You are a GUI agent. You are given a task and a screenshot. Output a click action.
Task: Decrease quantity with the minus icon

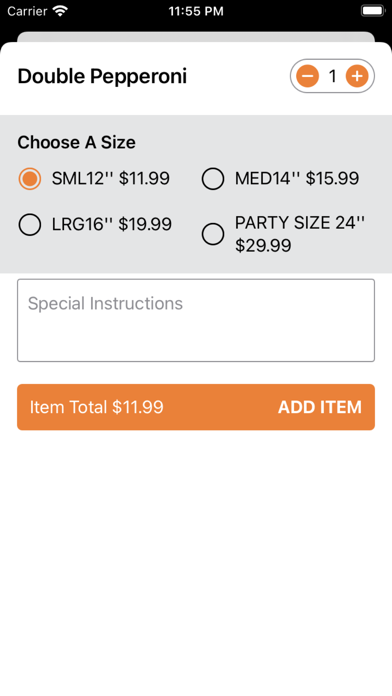pos(308,76)
